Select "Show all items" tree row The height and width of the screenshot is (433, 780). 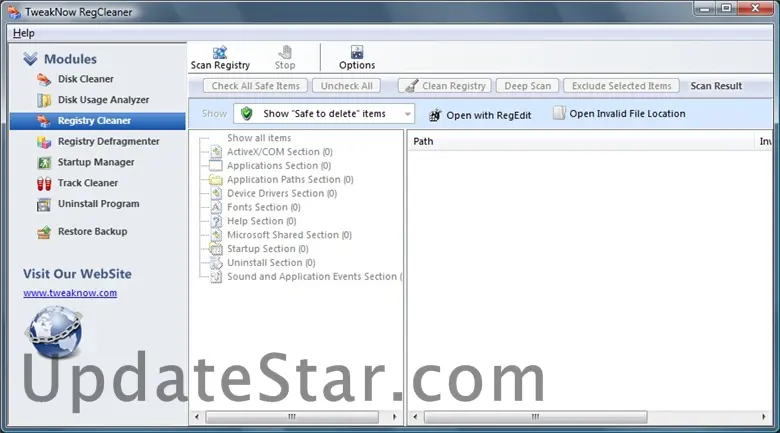pyautogui.click(x=259, y=138)
